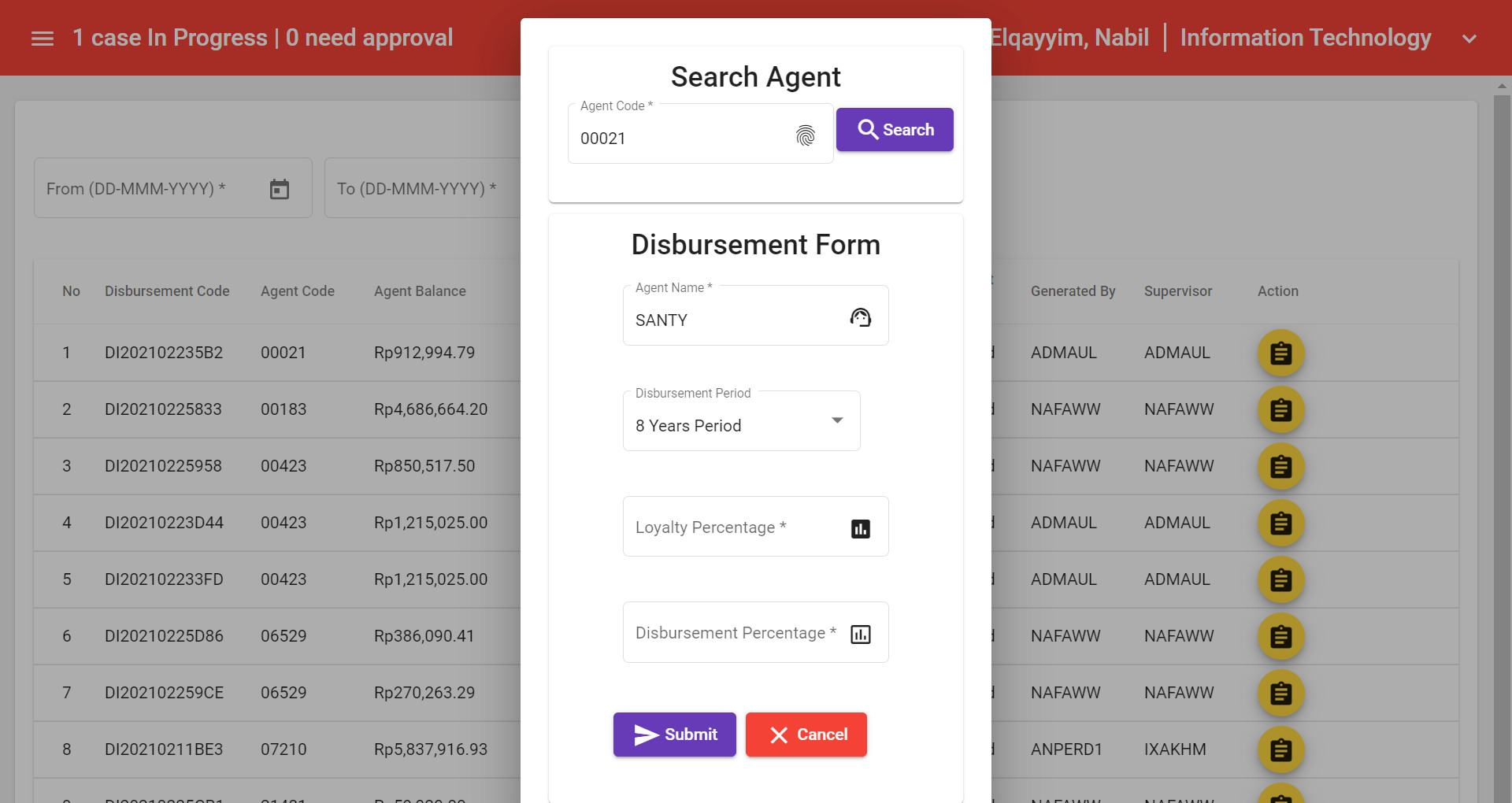Click the clipboard action icon for row 3
This screenshot has height=803, width=1512.
(x=1280, y=466)
